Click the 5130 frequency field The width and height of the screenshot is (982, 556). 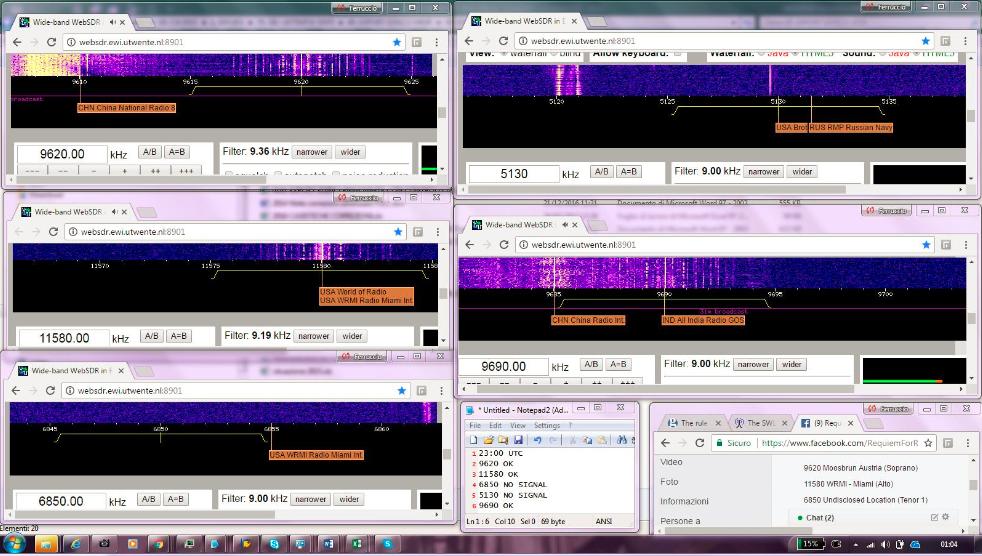tap(514, 173)
